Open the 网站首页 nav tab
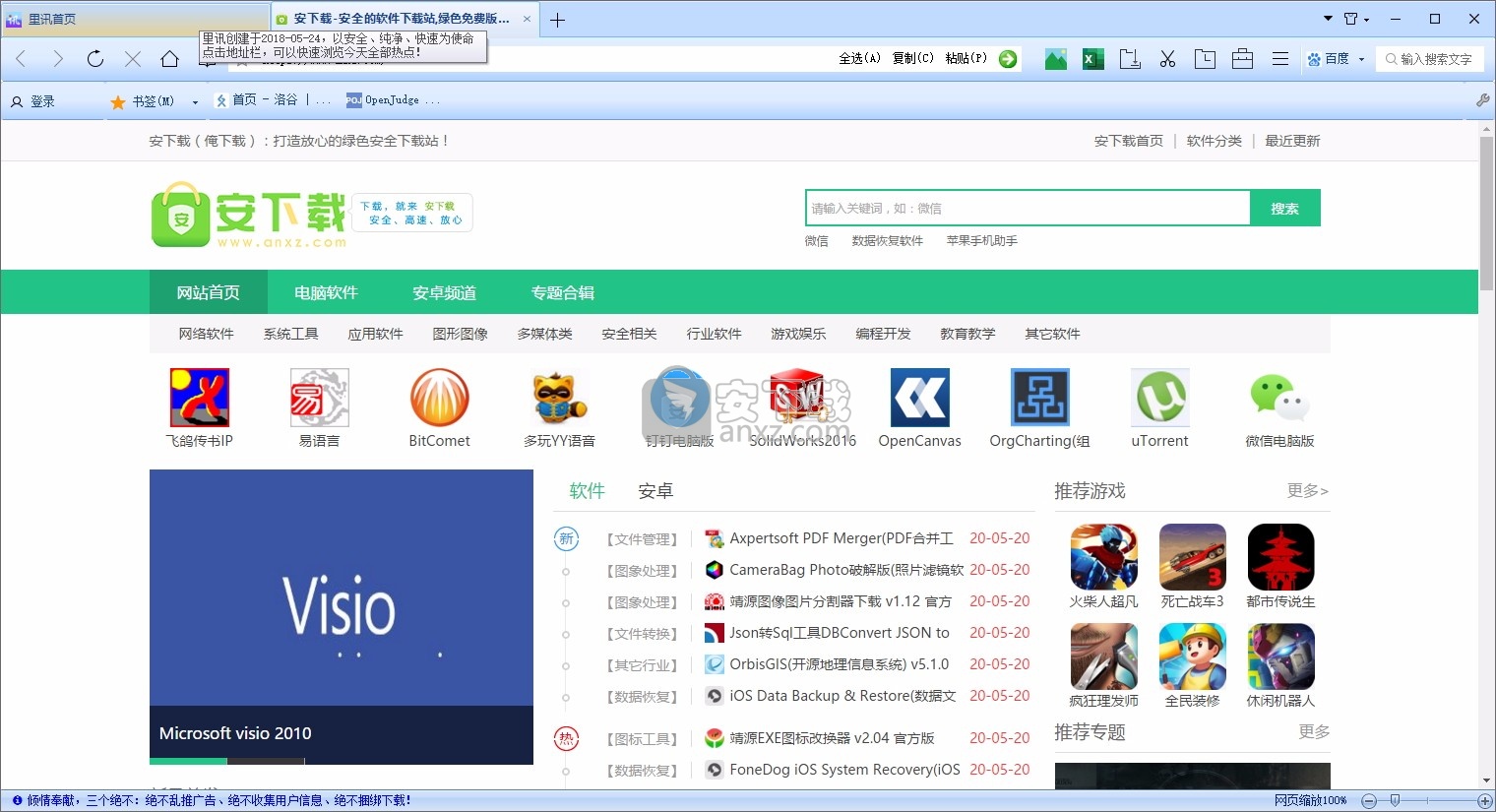Image resolution: width=1496 pixels, height=812 pixels. [209, 292]
